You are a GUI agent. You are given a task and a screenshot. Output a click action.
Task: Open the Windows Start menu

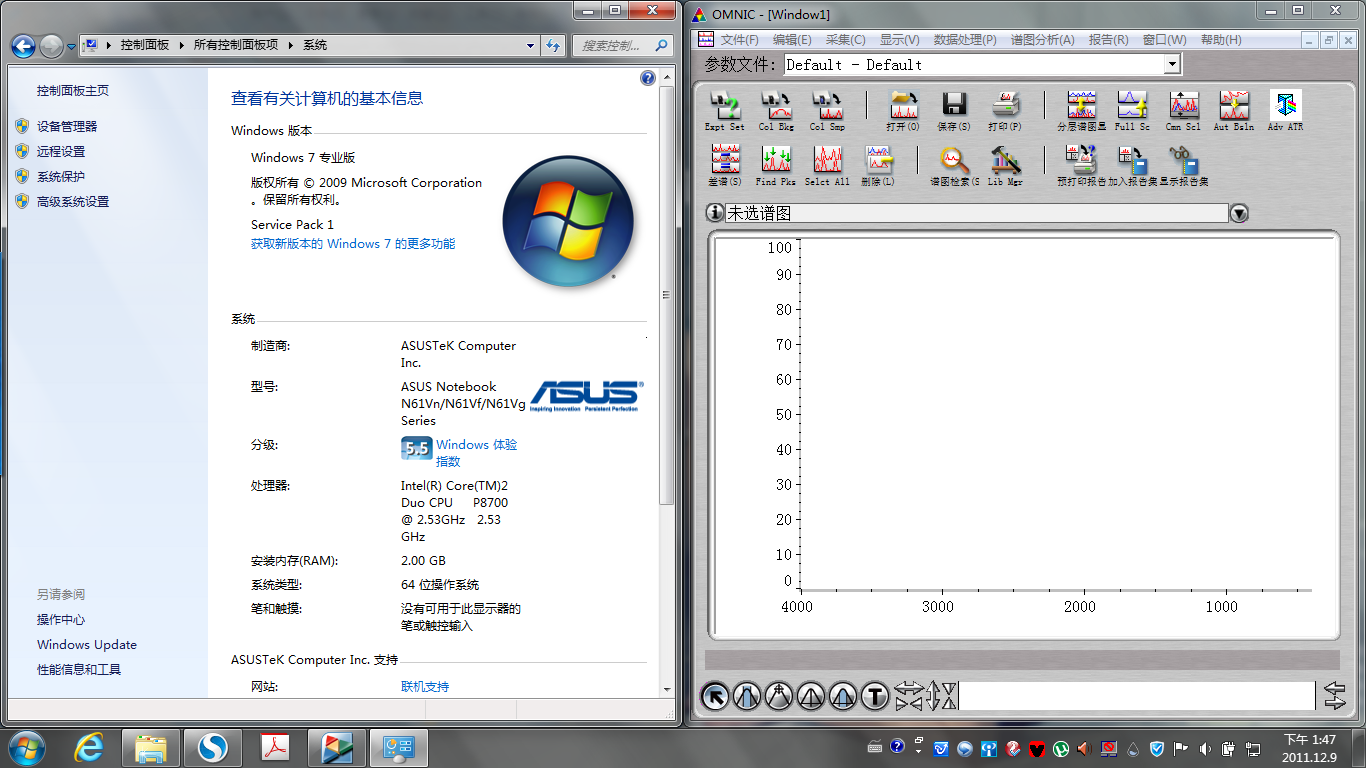tap(26, 746)
